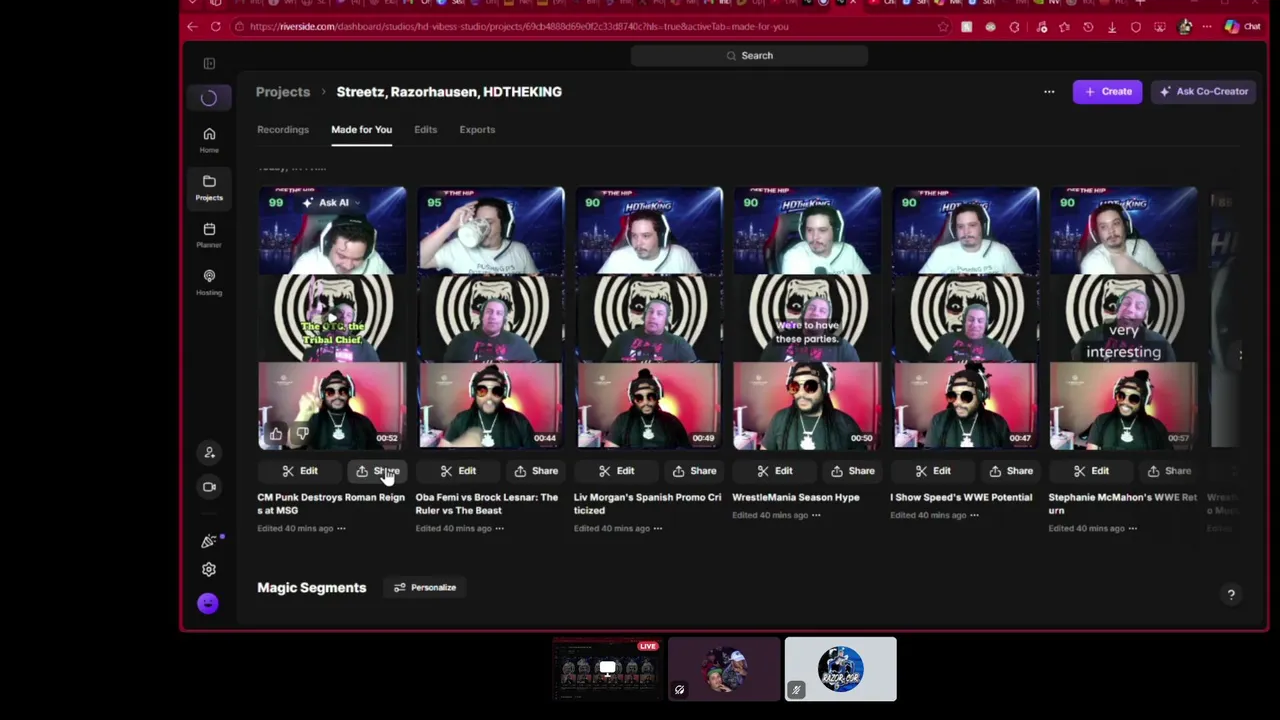Click the search magnifier icon

(731, 56)
